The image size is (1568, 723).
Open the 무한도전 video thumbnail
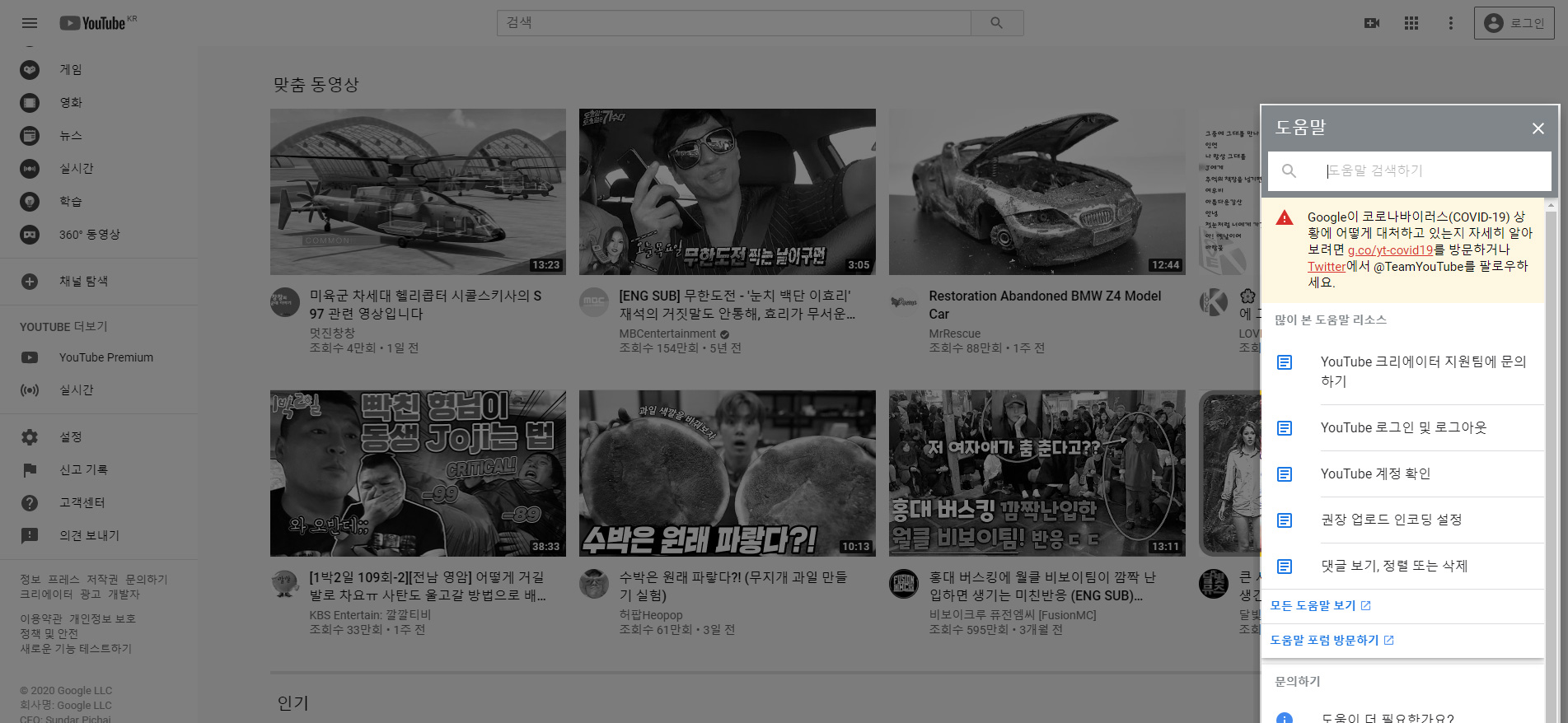[x=728, y=192]
